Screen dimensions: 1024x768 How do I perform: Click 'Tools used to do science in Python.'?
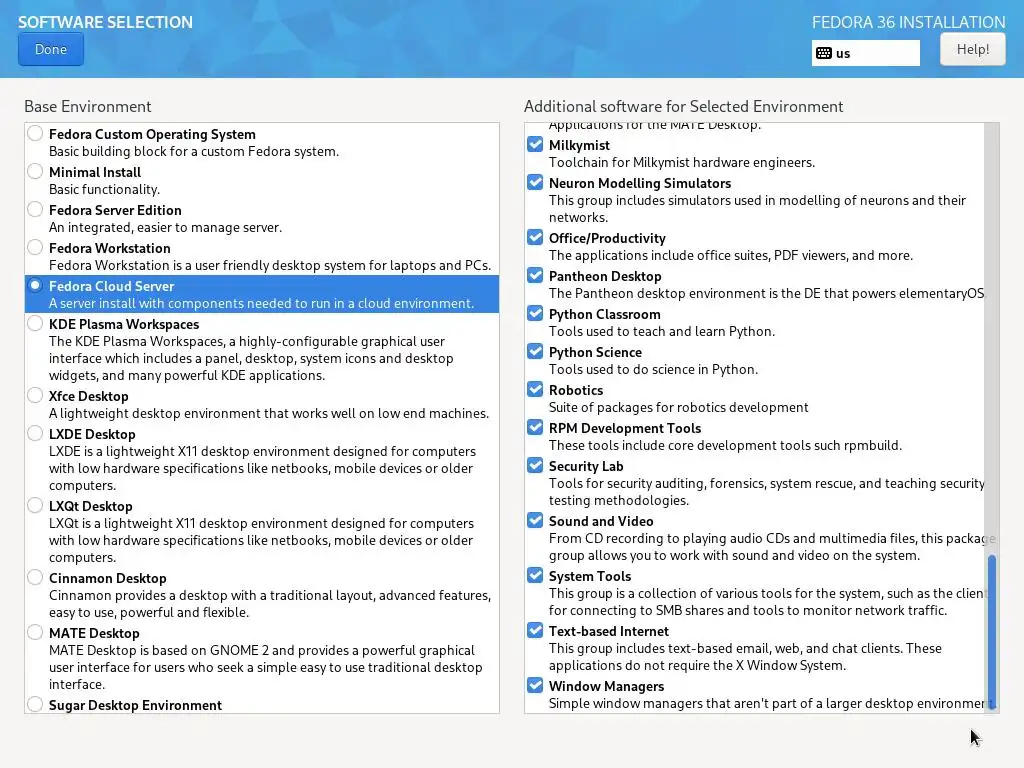653,369
